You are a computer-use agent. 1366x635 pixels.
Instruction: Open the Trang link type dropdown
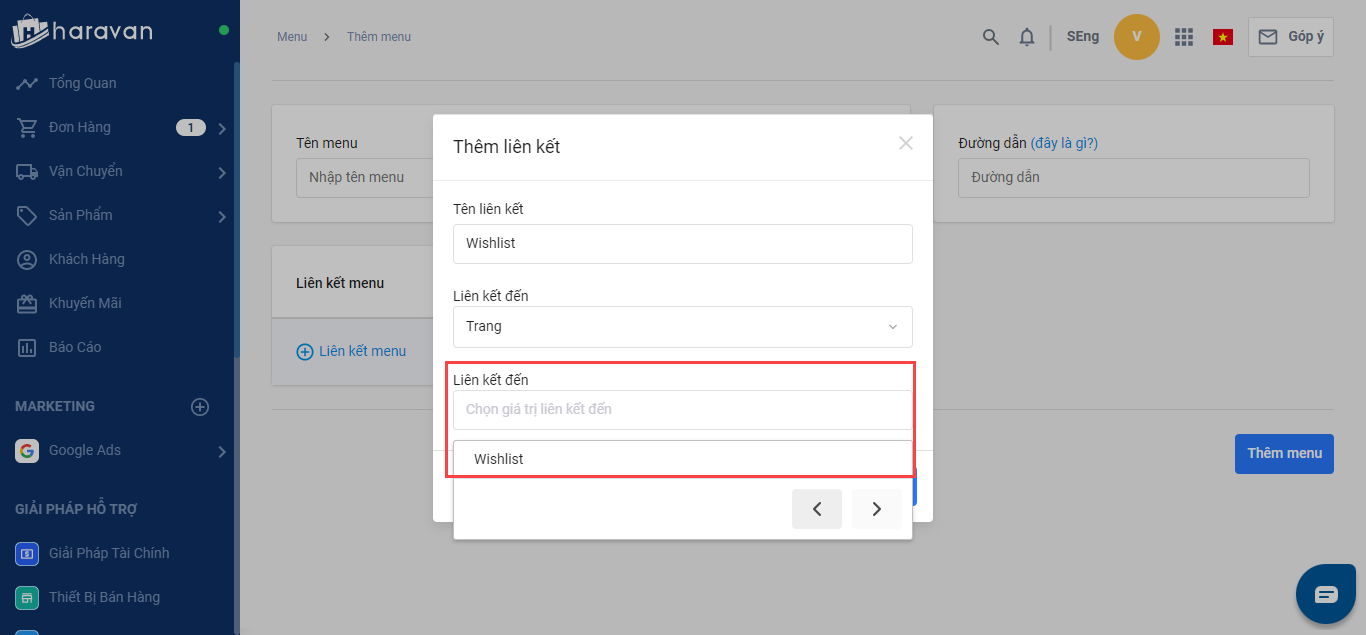pos(682,327)
